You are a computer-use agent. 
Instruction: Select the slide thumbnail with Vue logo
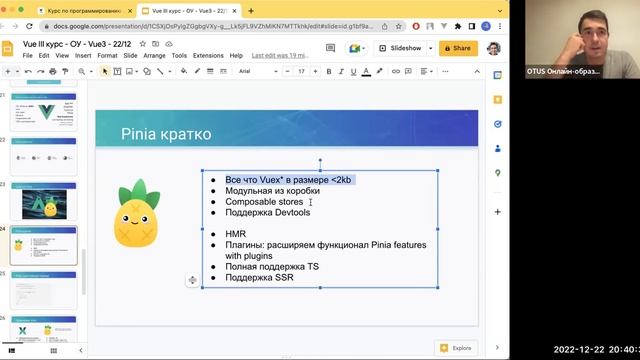tap(44, 112)
